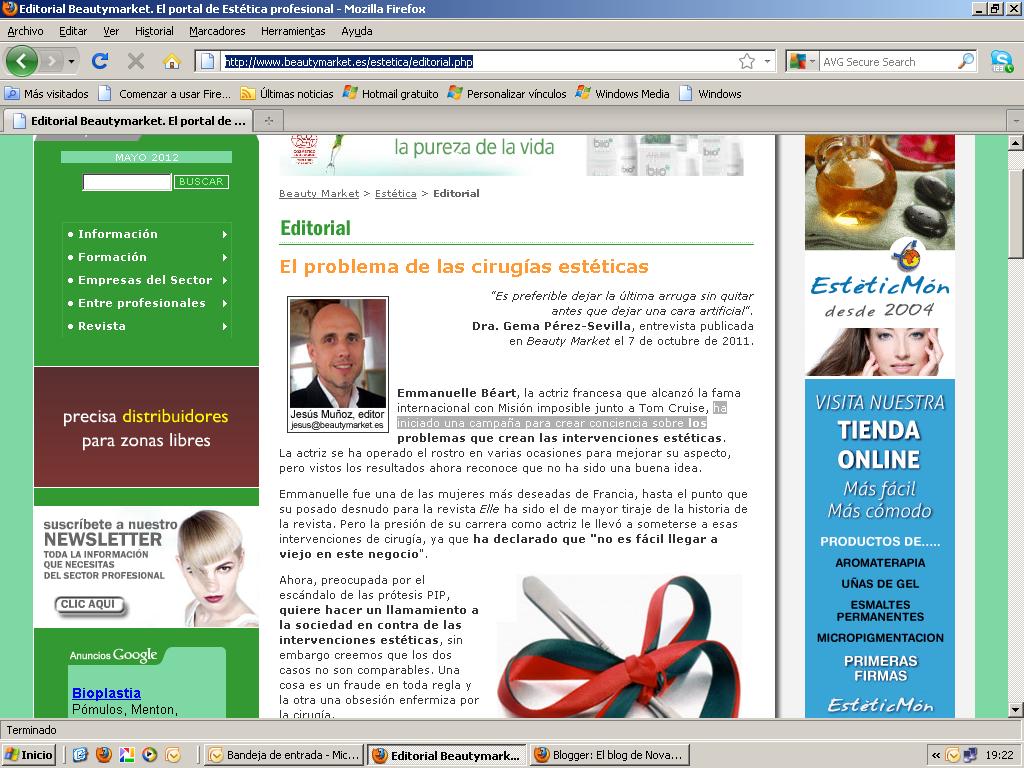Screen dimensions: 1024x768
Task: Launch Firefox from quick launch
Action: pyautogui.click(x=103, y=755)
